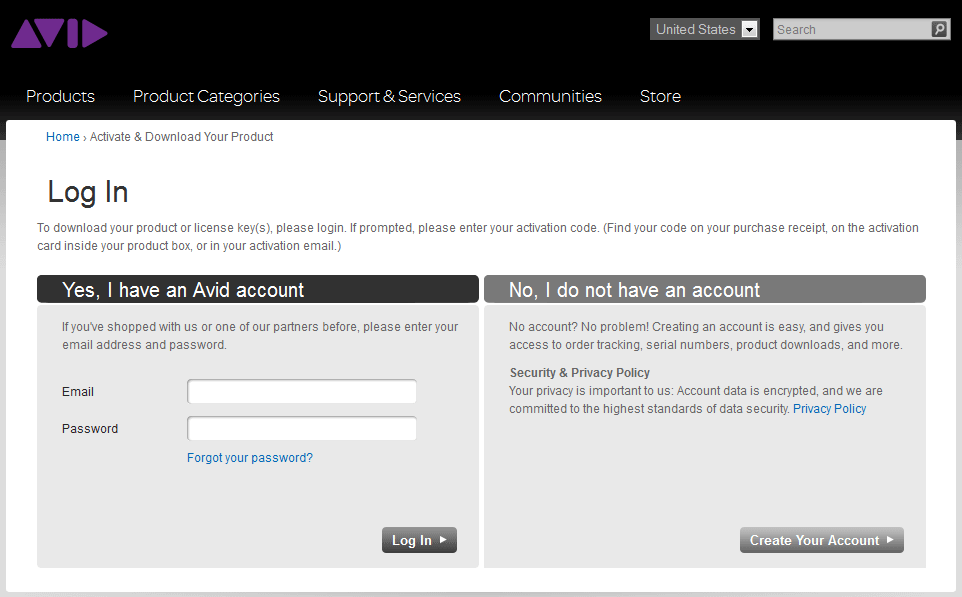Screen dimensions: 962x597
Task: Open the Products menu
Action: pyautogui.click(x=60, y=97)
